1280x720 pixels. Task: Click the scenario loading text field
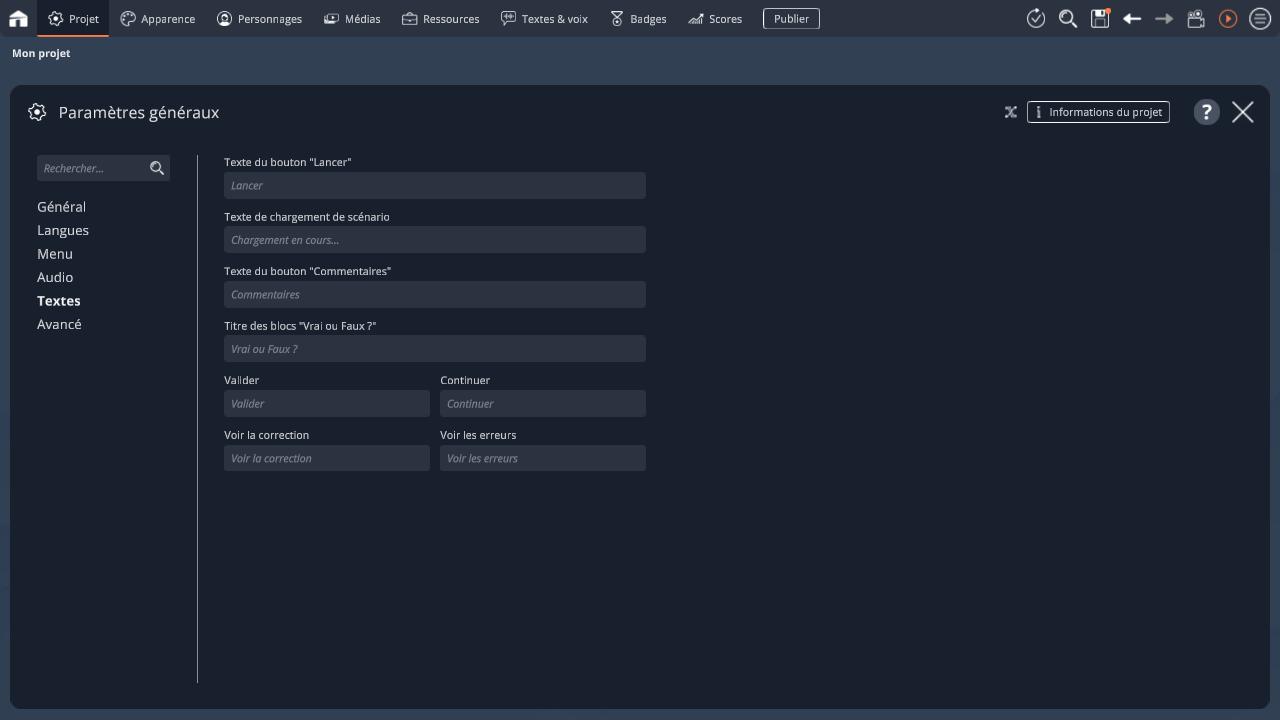(x=435, y=240)
